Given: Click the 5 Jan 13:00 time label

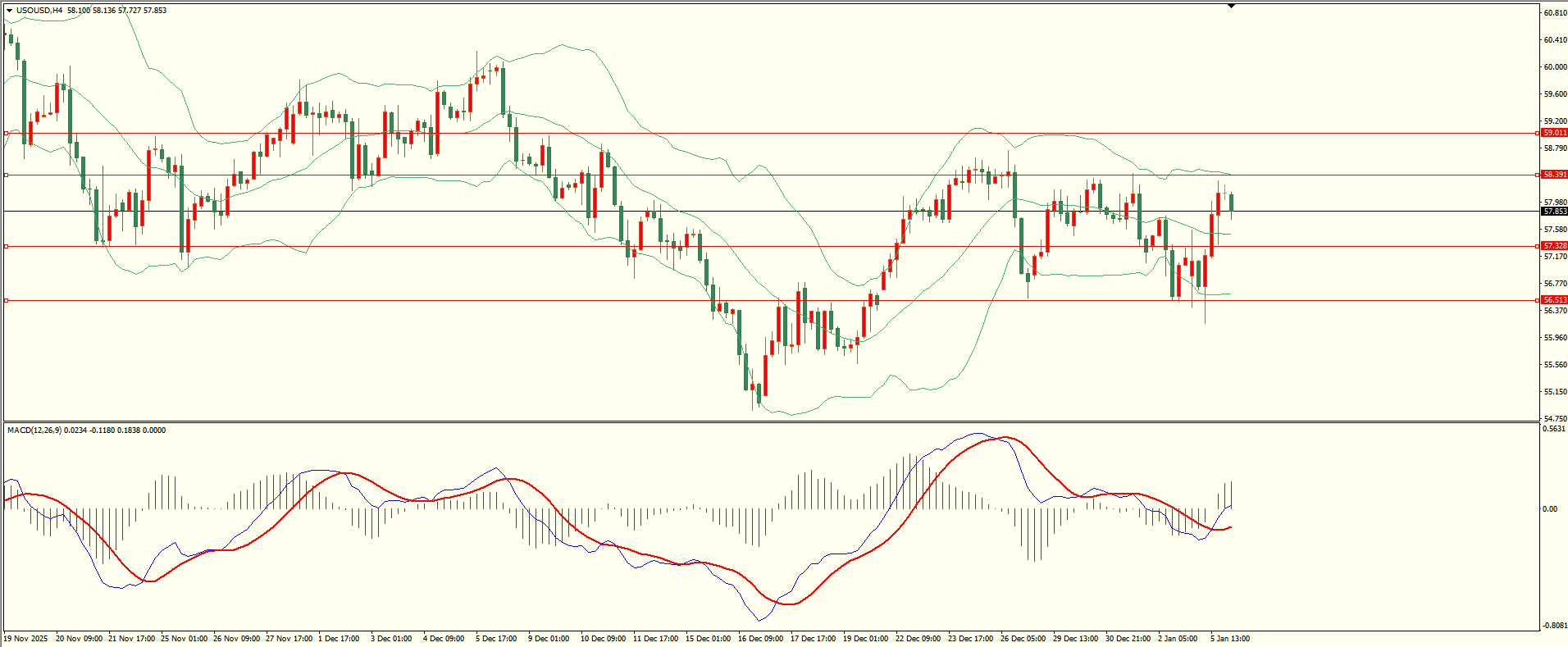Looking at the screenshot, I should [x=1230, y=639].
